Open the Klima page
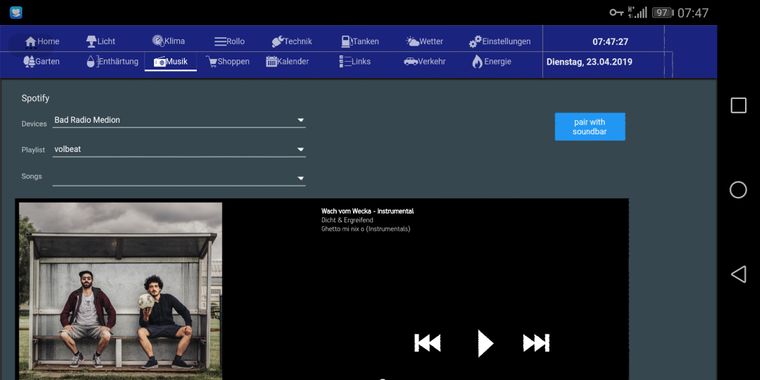 168,41
